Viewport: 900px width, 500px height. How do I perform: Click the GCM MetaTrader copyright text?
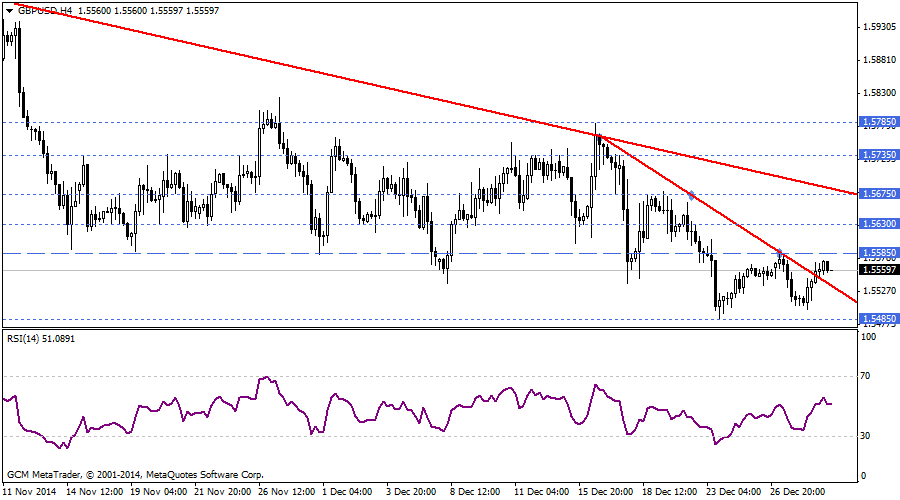click(x=134, y=474)
